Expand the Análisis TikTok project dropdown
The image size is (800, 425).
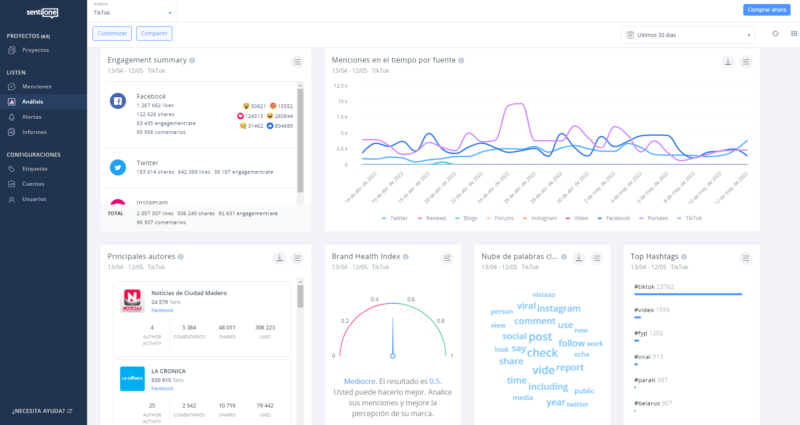[132, 10]
